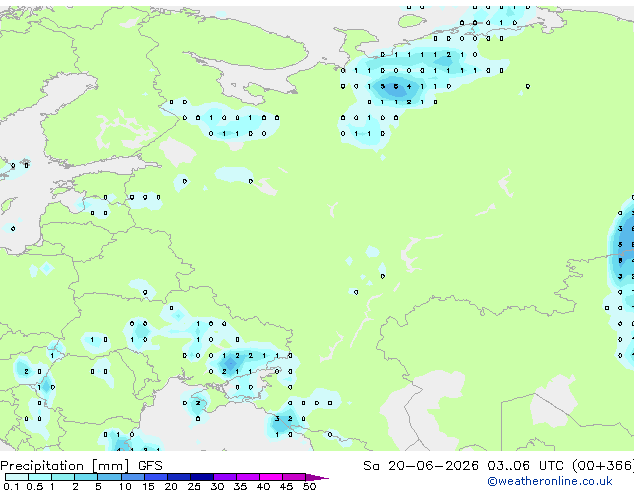This screenshot has width=634, height=490.
Task: Choose the 15–20 mm legend swatch
Action: click(156, 477)
